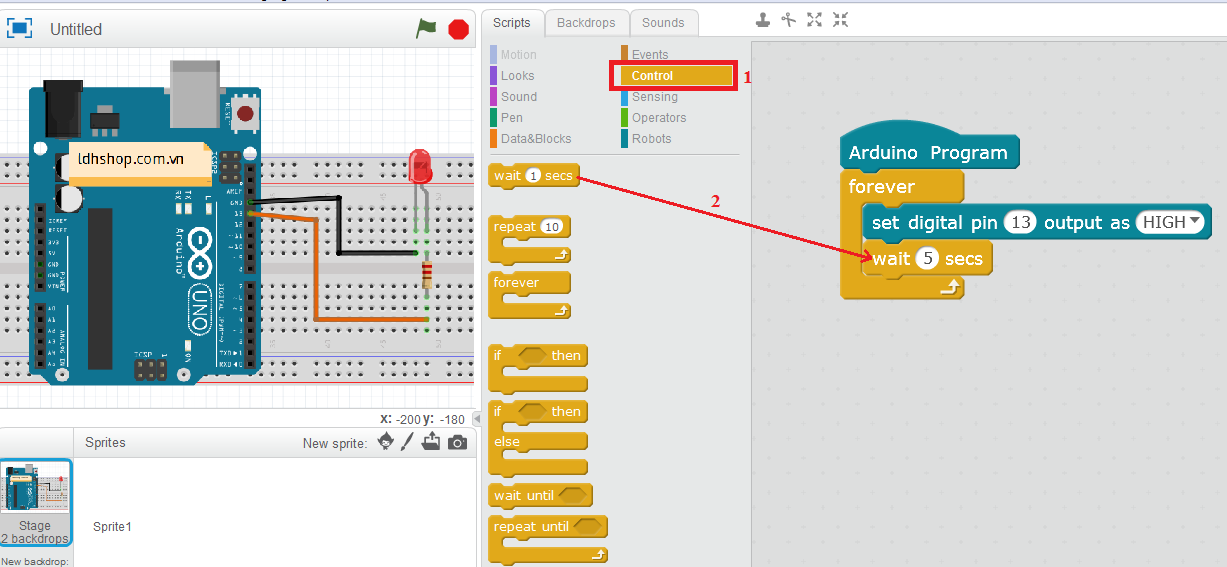Click 'set digital pin' block label
Viewport: 1227px width, 567px height.
934,223
